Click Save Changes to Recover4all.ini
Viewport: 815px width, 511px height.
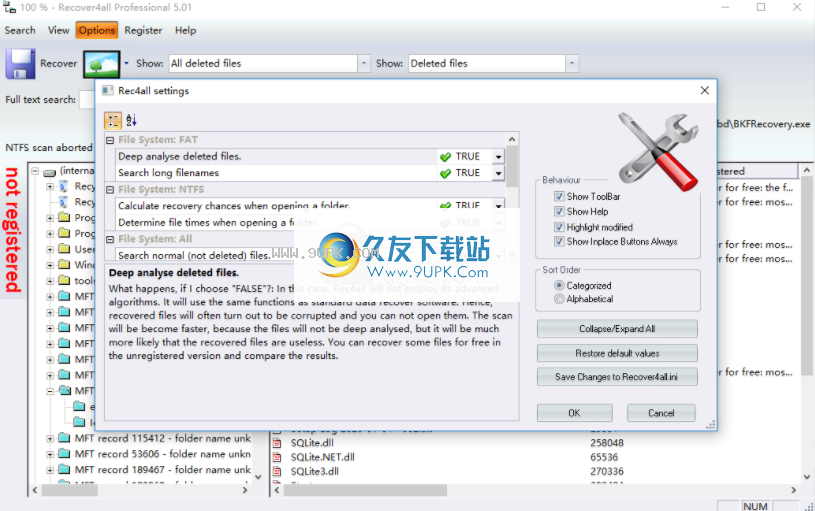pyautogui.click(x=617, y=377)
